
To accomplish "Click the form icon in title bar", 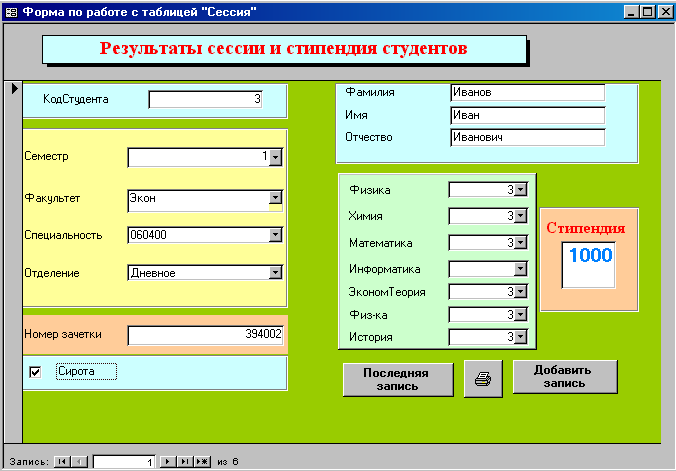I will coord(11,12).
